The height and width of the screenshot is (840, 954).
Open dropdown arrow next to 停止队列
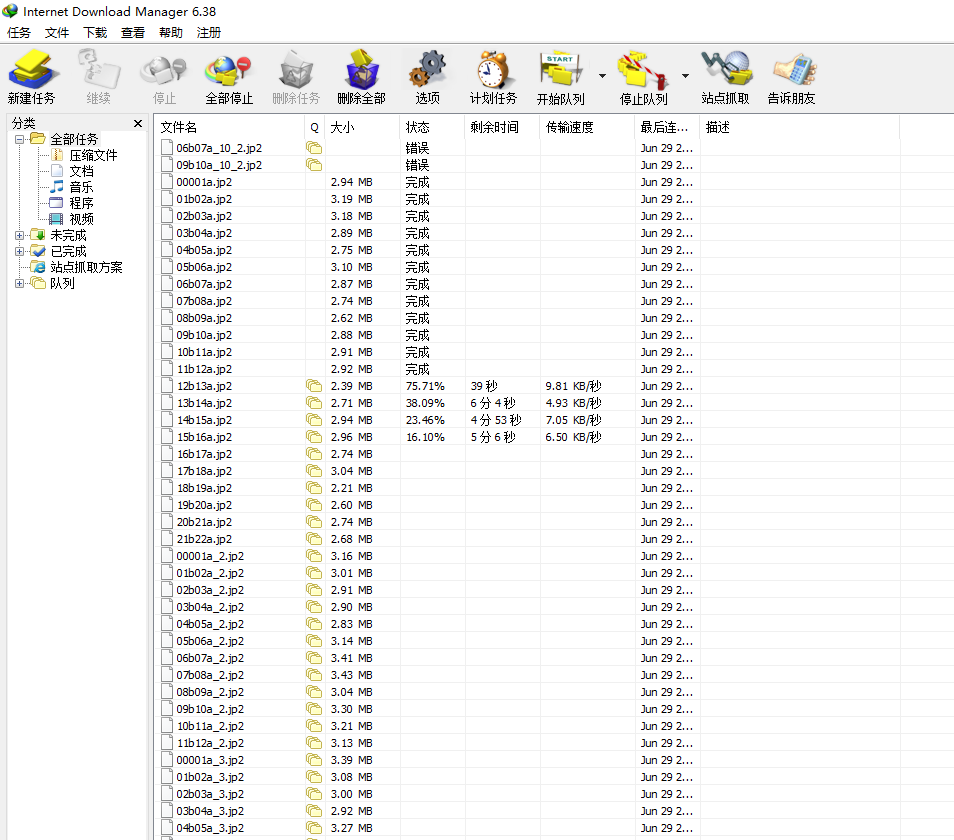point(685,76)
